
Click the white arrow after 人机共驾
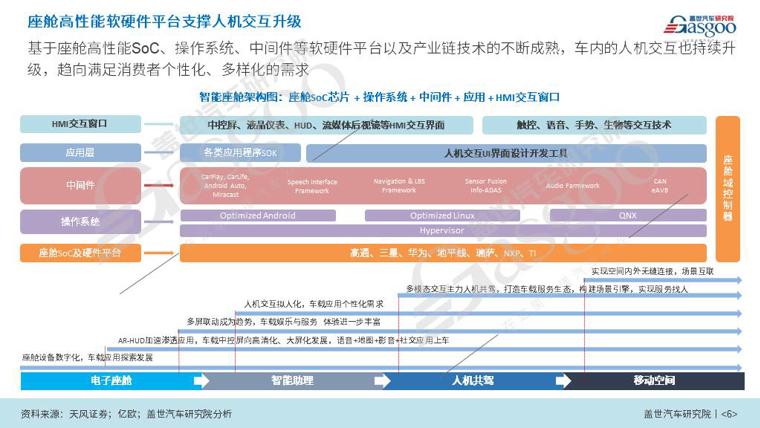563,380
